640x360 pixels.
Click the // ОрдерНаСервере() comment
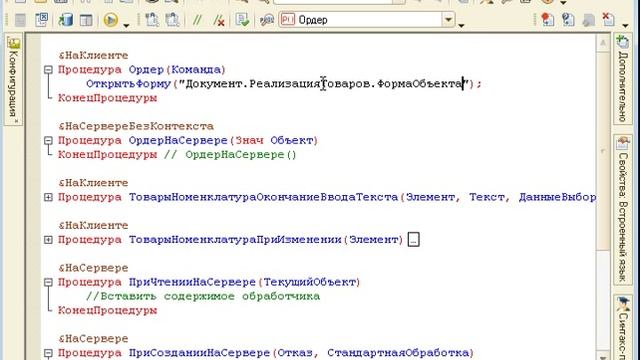coord(230,155)
